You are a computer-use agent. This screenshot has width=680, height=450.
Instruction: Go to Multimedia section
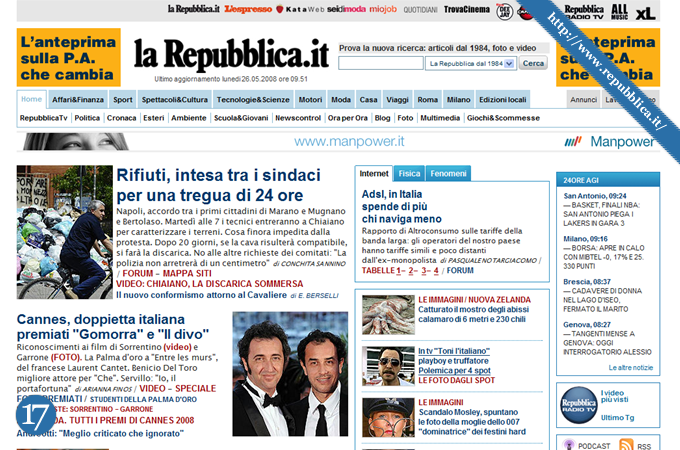click(x=440, y=118)
